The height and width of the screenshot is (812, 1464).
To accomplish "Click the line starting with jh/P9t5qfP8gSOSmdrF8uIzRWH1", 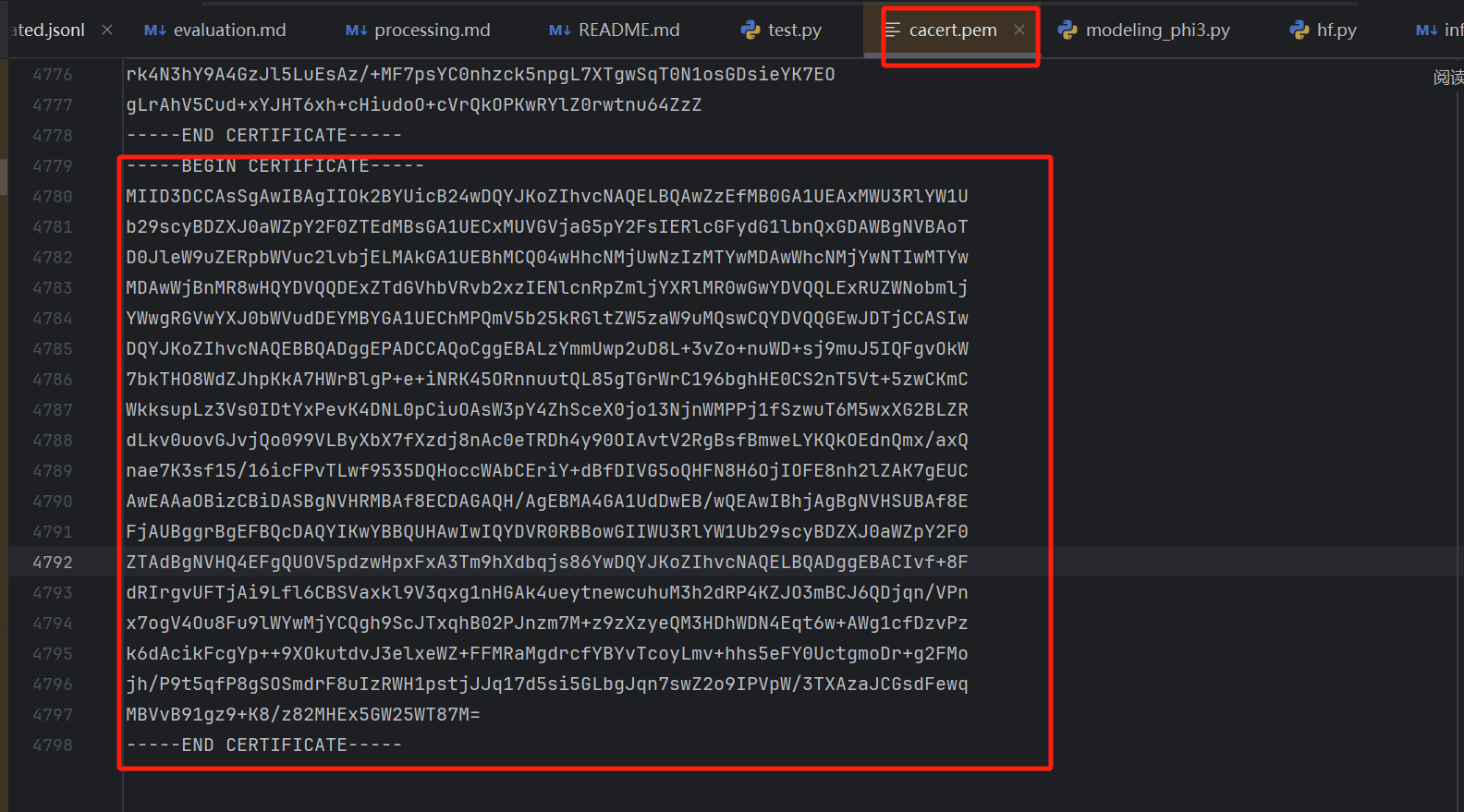I will point(547,684).
